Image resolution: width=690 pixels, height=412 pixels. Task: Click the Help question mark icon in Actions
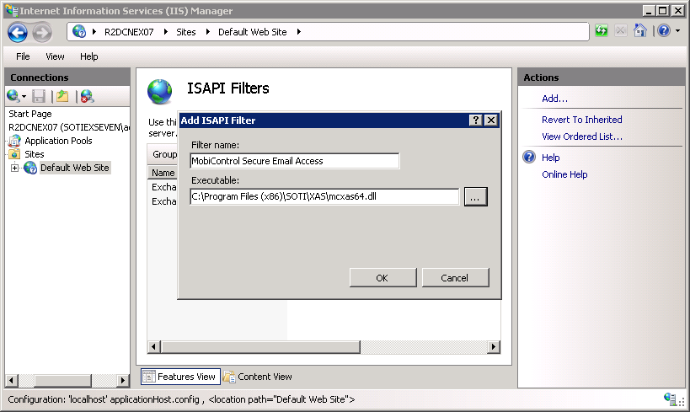529,157
